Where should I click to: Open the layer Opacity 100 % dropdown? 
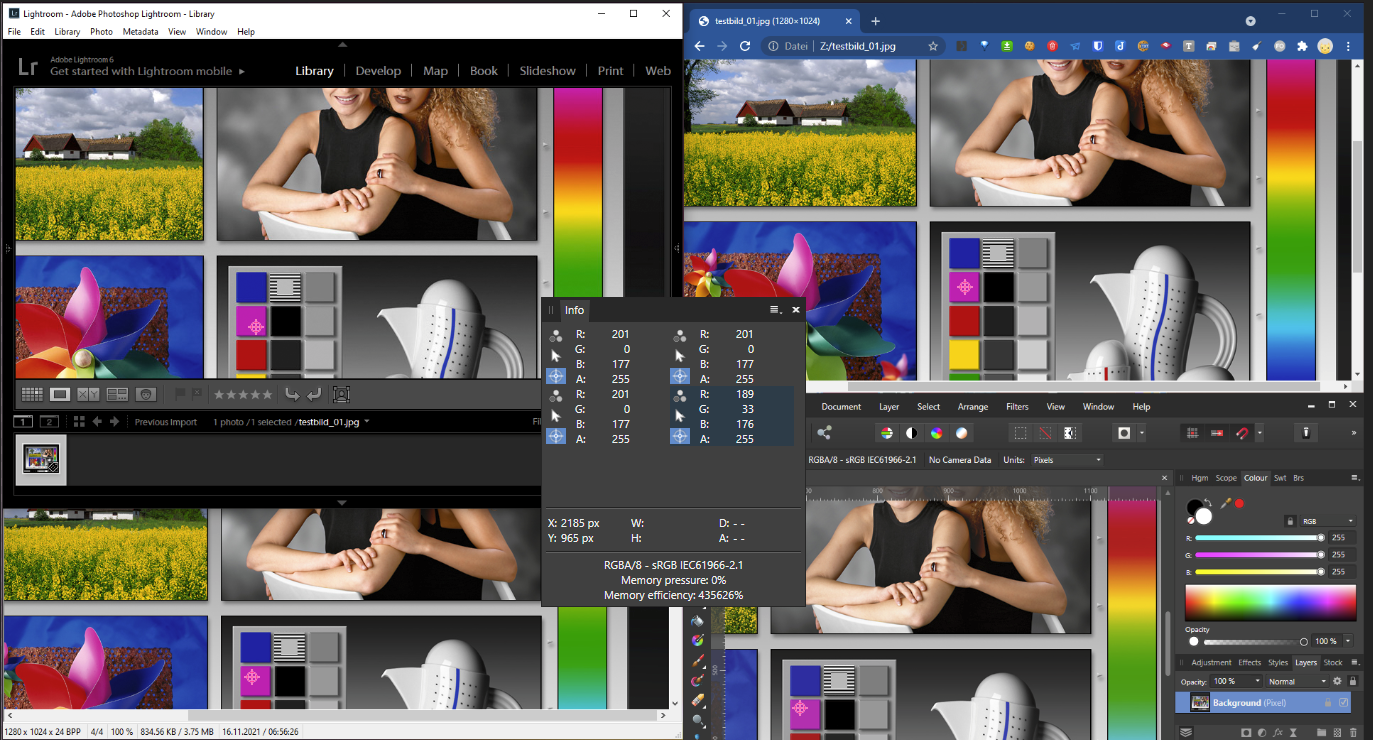pos(1236,681)
